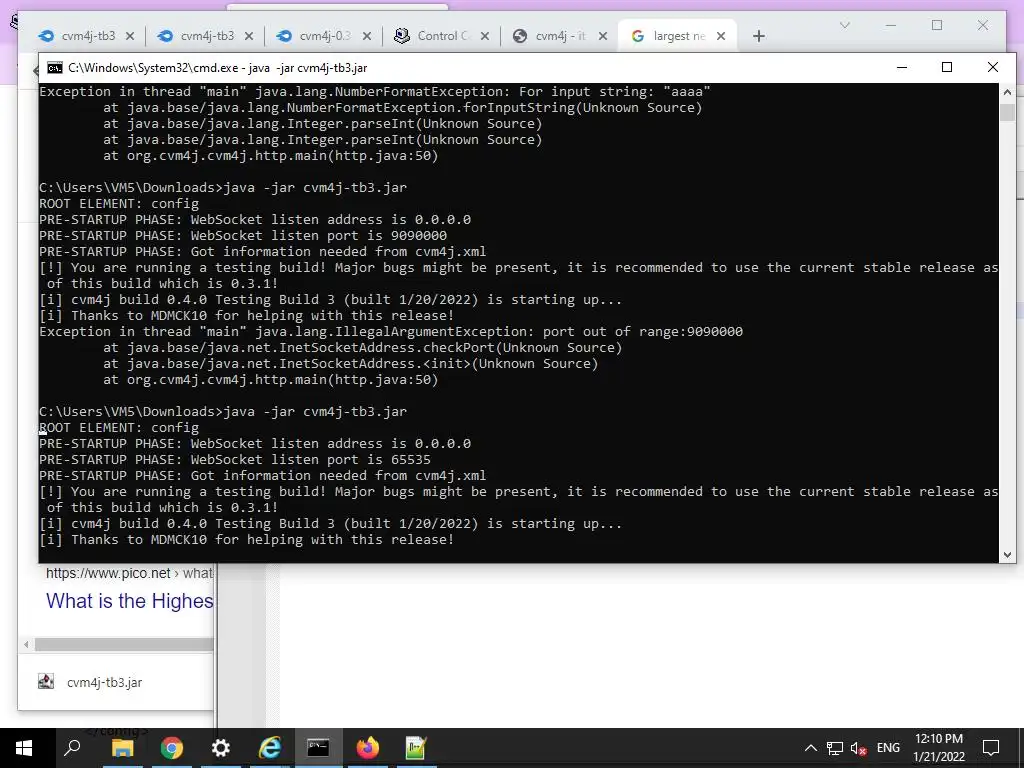
Task: Close the Google 'largest ne' tab
Action: [x=721, y=37]
